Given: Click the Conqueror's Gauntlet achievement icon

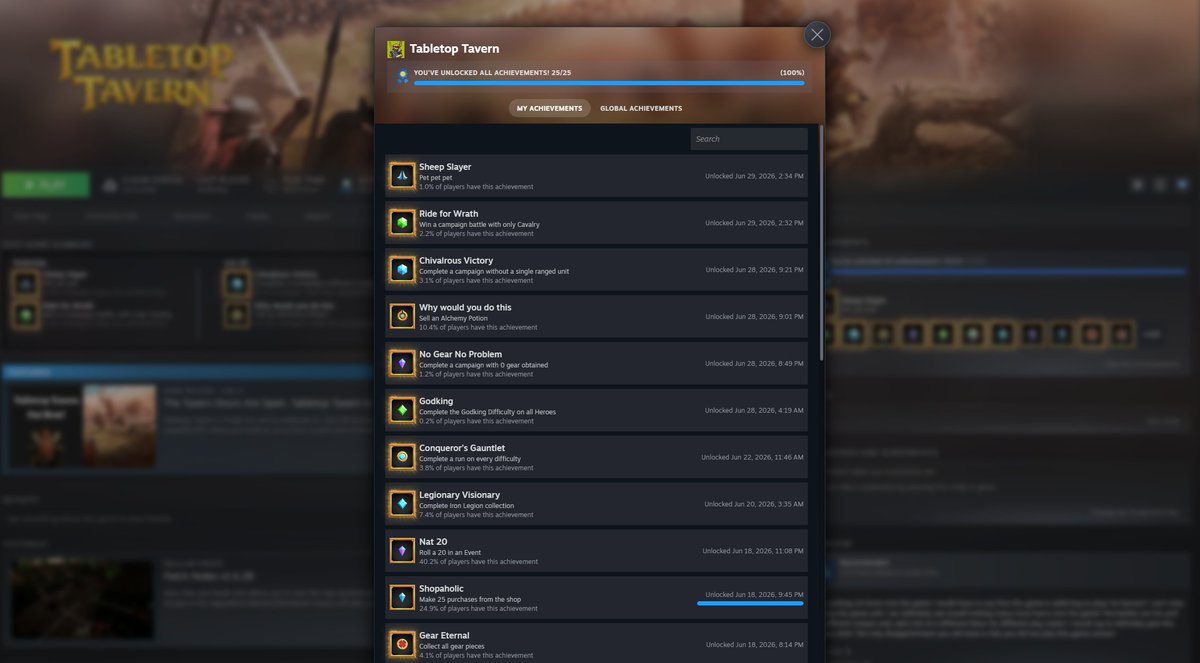Looking at the screenshot, I should 402,457.
